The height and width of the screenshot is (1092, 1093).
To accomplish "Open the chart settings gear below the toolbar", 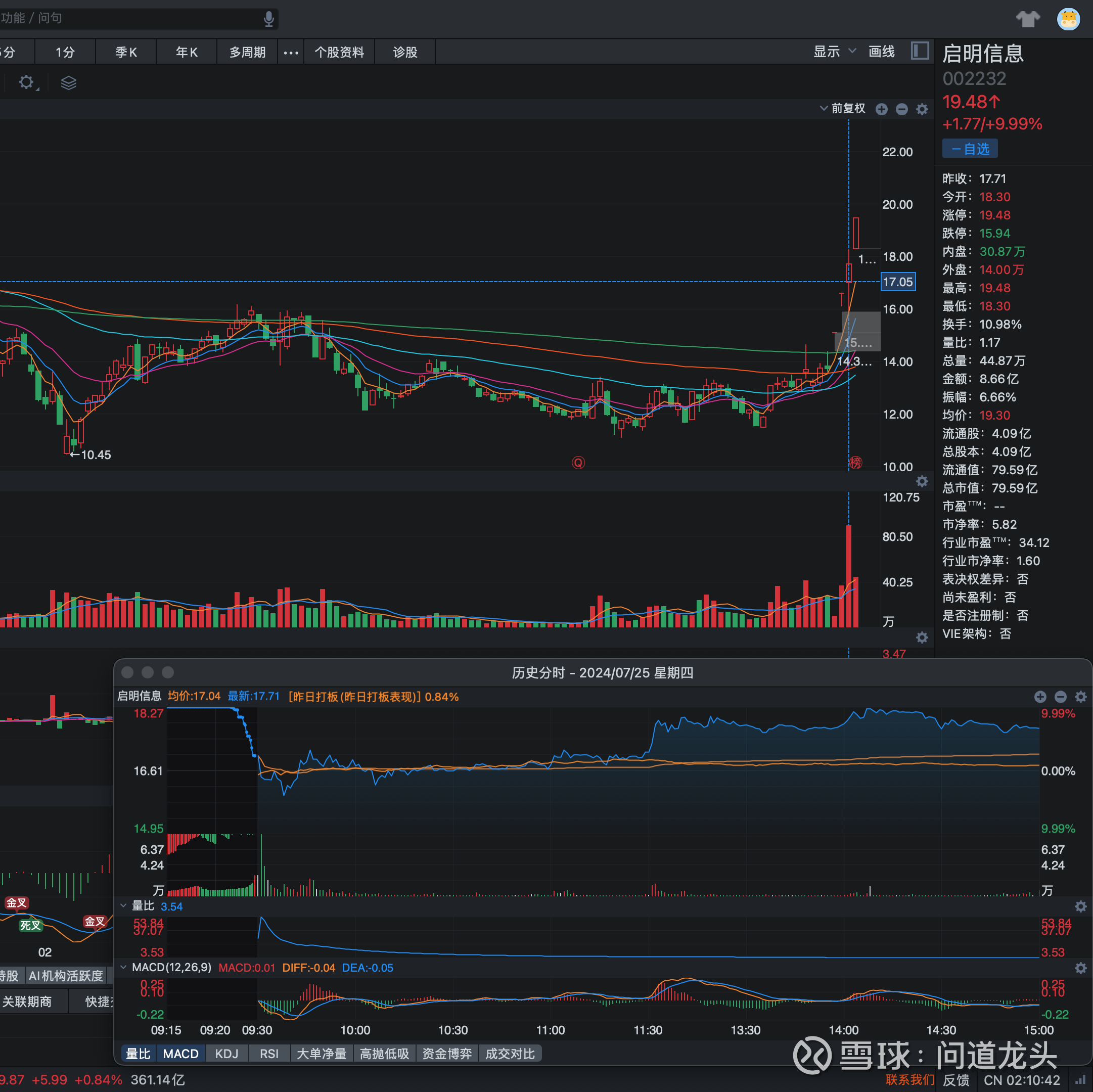I will tap(26, 82).
